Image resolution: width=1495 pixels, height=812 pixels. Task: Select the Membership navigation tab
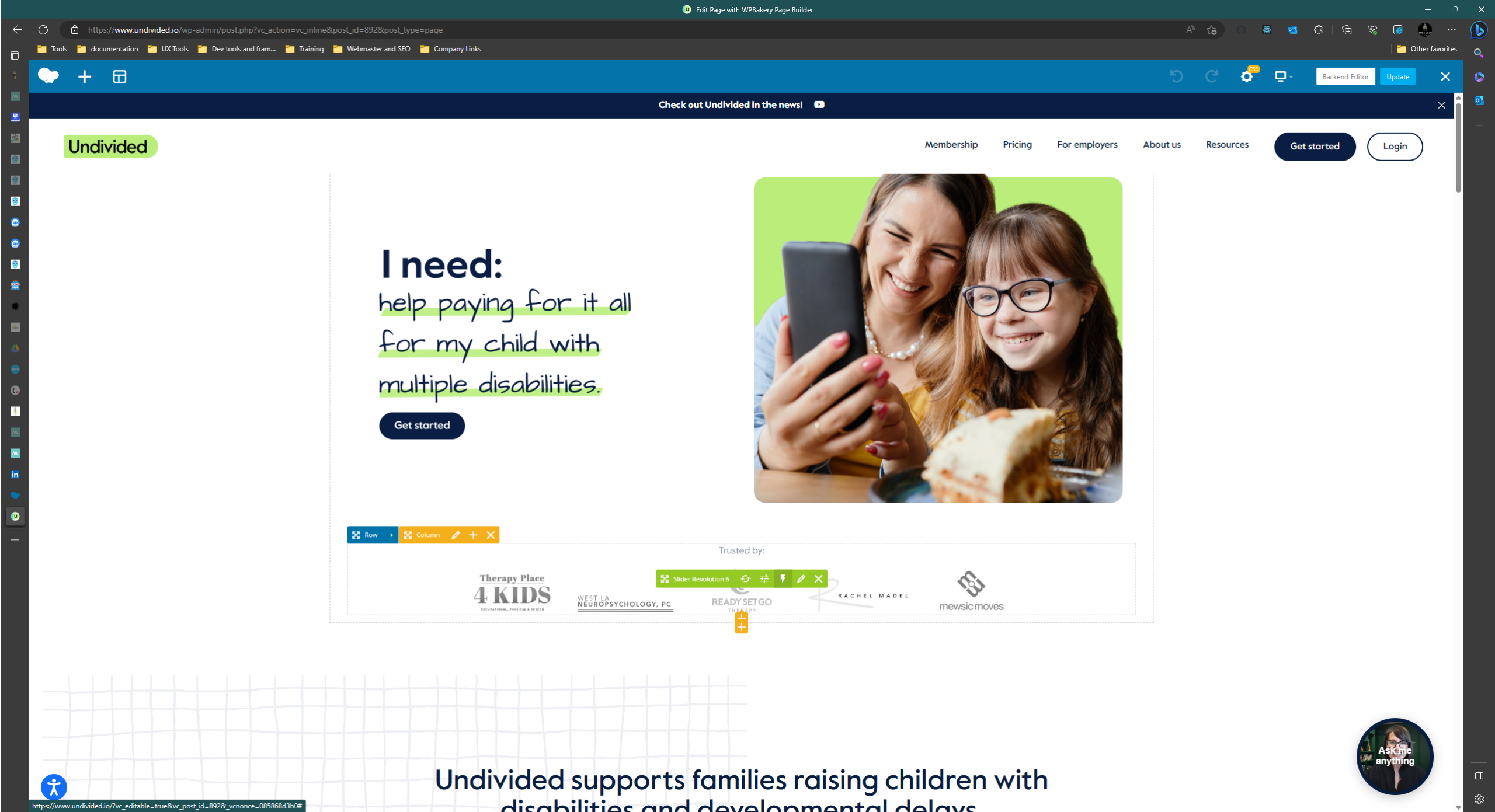coord(950,144)
